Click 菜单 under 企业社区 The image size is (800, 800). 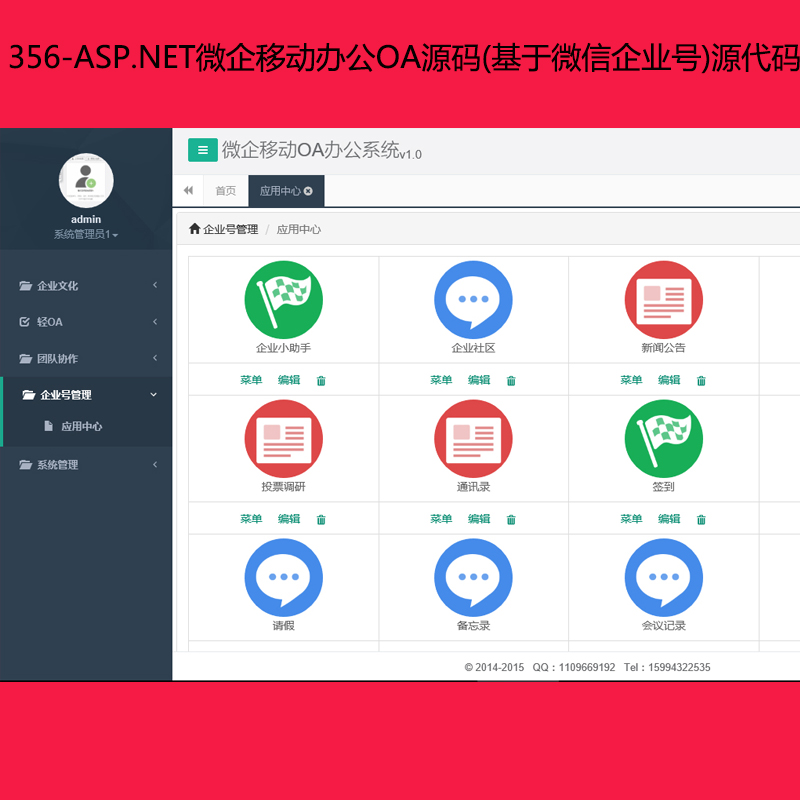pyautogui.click(x=441, y=380)
